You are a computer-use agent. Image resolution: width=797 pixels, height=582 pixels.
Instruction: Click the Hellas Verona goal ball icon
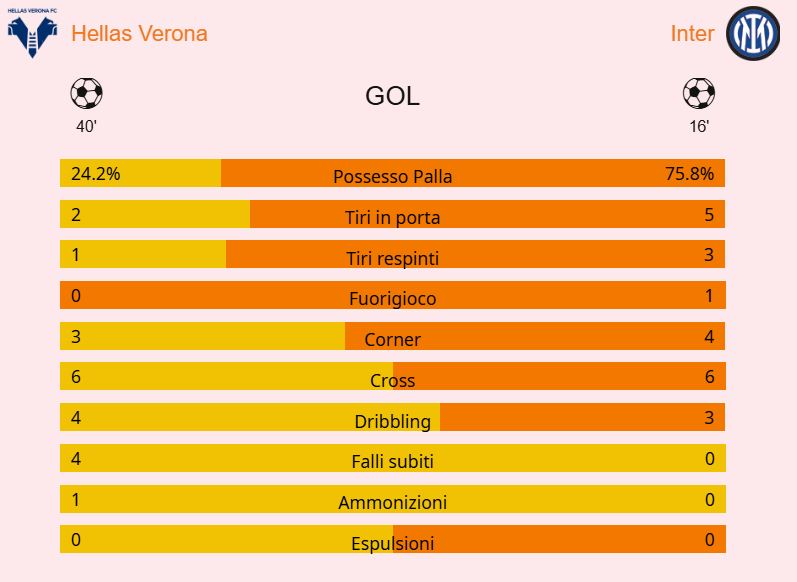click(86, 94)
